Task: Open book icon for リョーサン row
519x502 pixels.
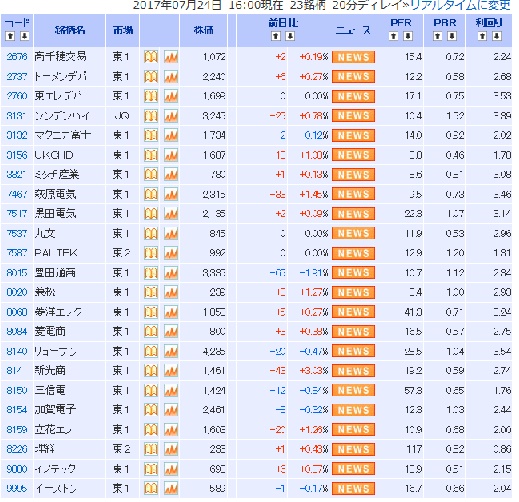Action: point(151,351)
